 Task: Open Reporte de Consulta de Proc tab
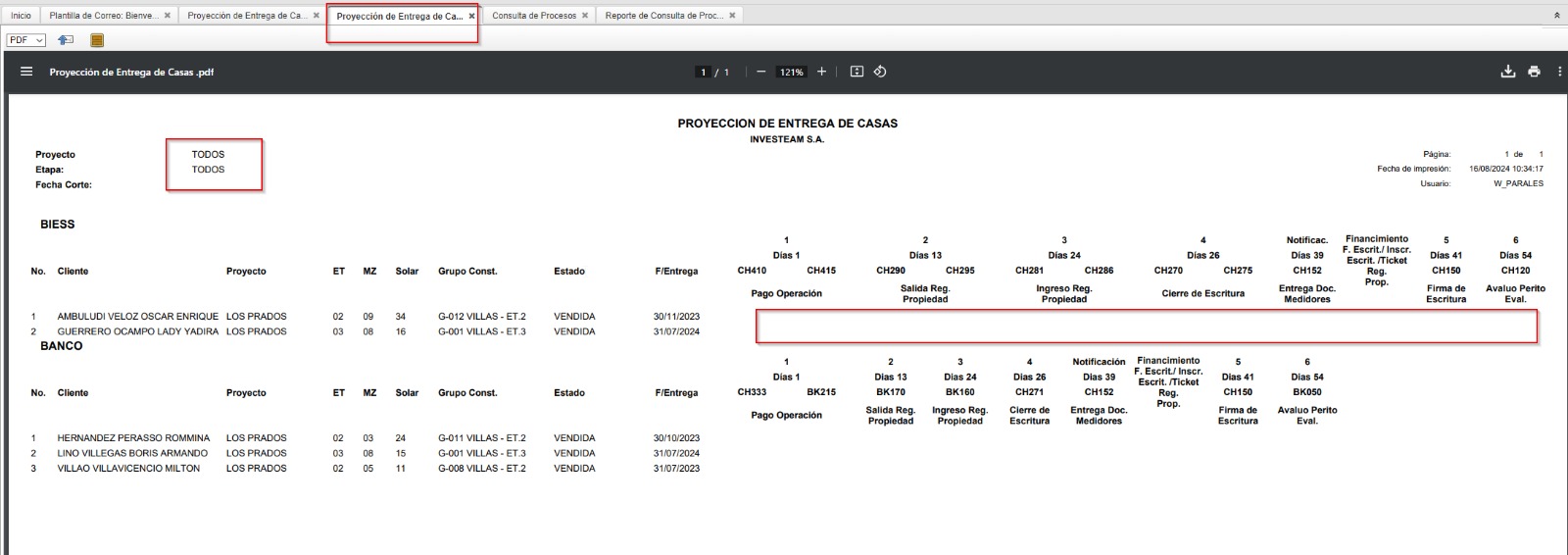(663, 16)
